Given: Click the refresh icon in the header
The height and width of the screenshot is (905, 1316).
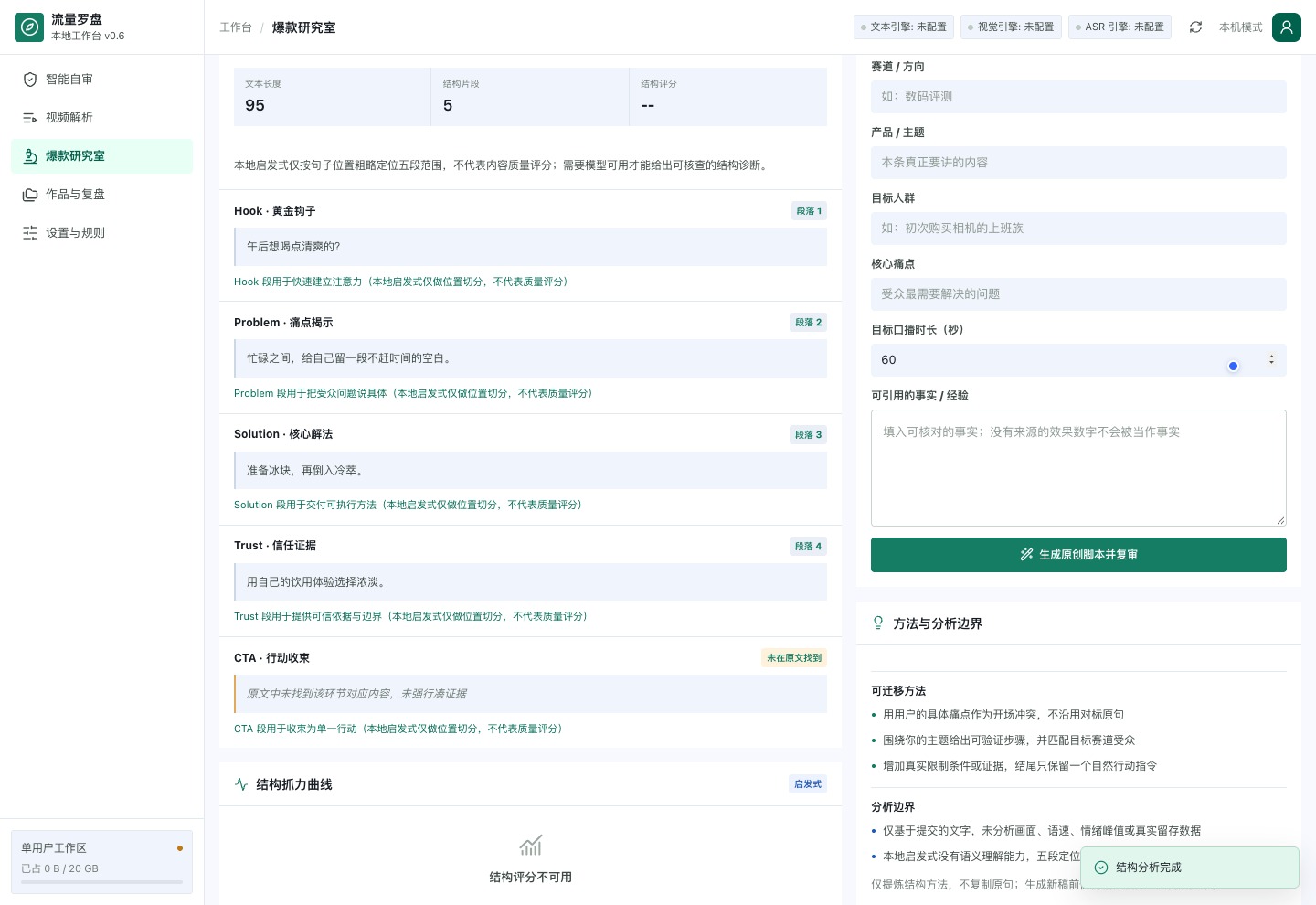Looking at the screenshot, I should tap(1195, 27).
